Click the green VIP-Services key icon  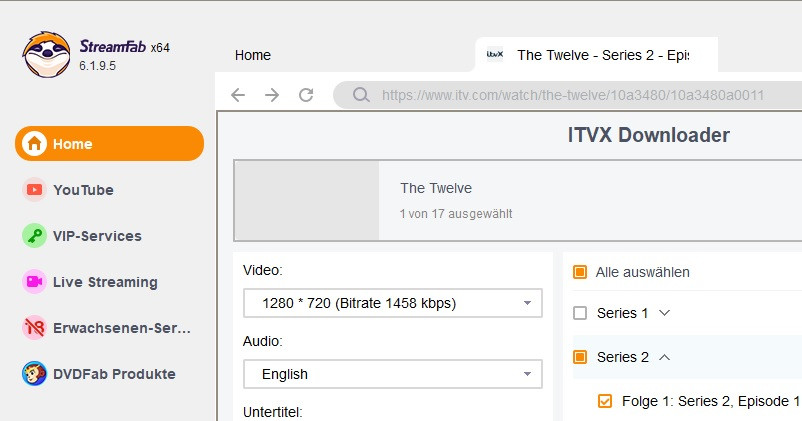(x=34, y=236)
